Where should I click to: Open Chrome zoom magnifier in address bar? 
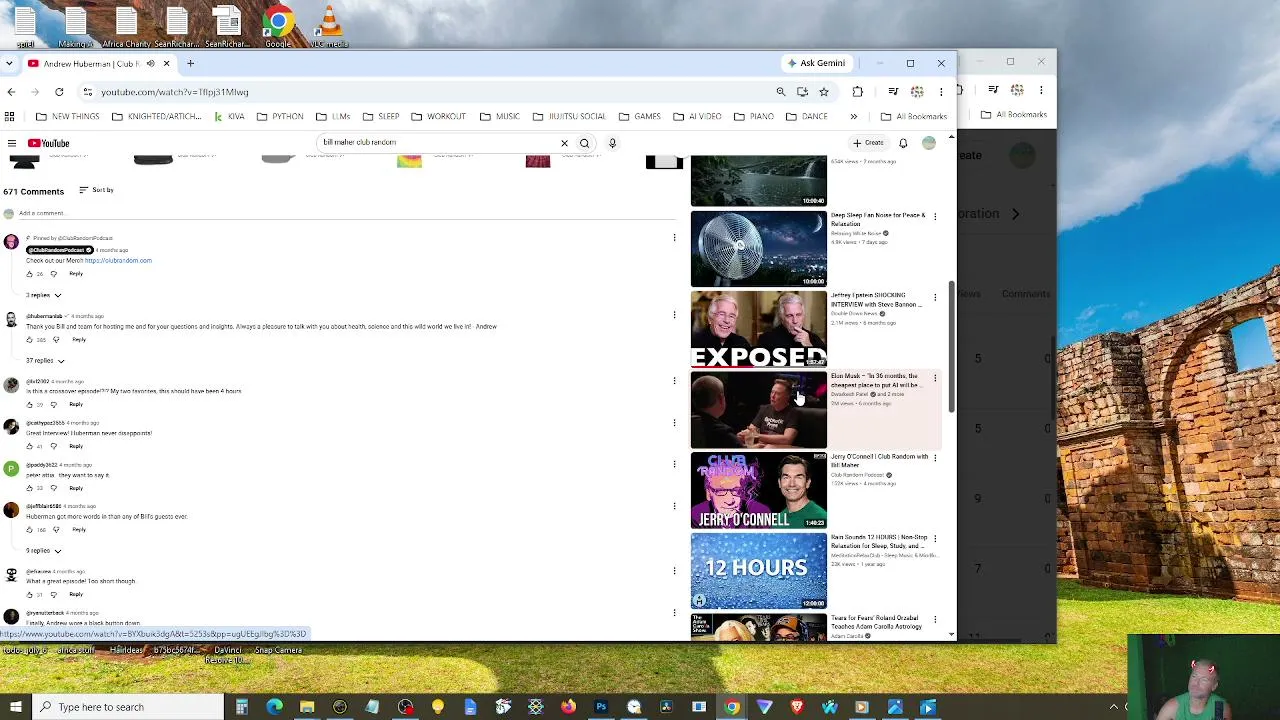click(x=781, y=92)
